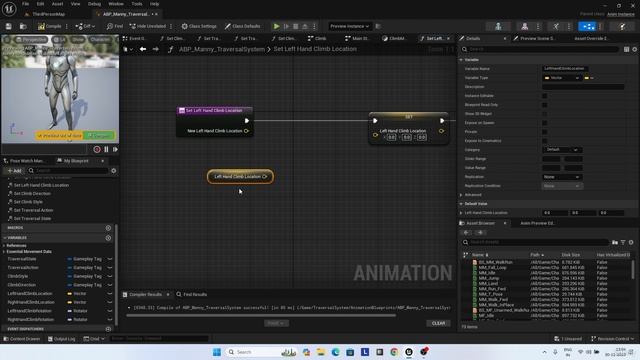Open the Output Log

point(61,339)
